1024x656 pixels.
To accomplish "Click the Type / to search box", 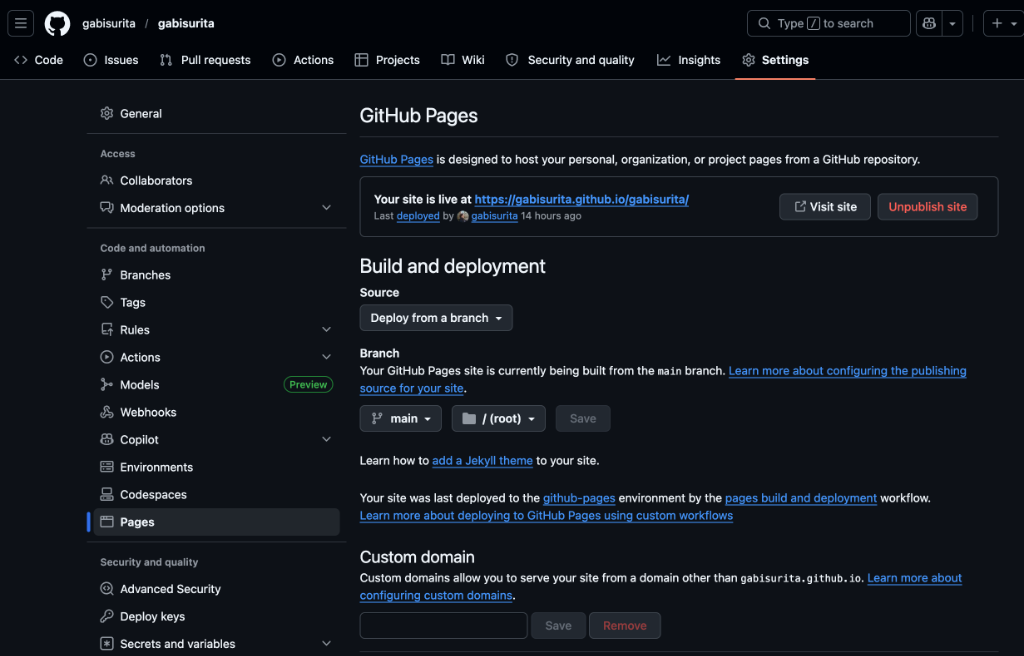I will click(828, 24).
